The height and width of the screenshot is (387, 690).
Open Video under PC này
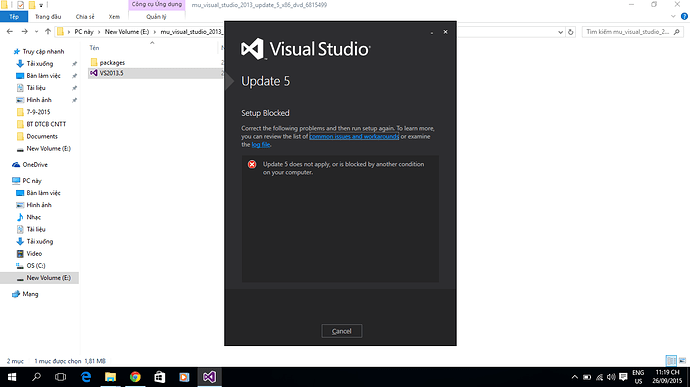(x=34, y=254)
